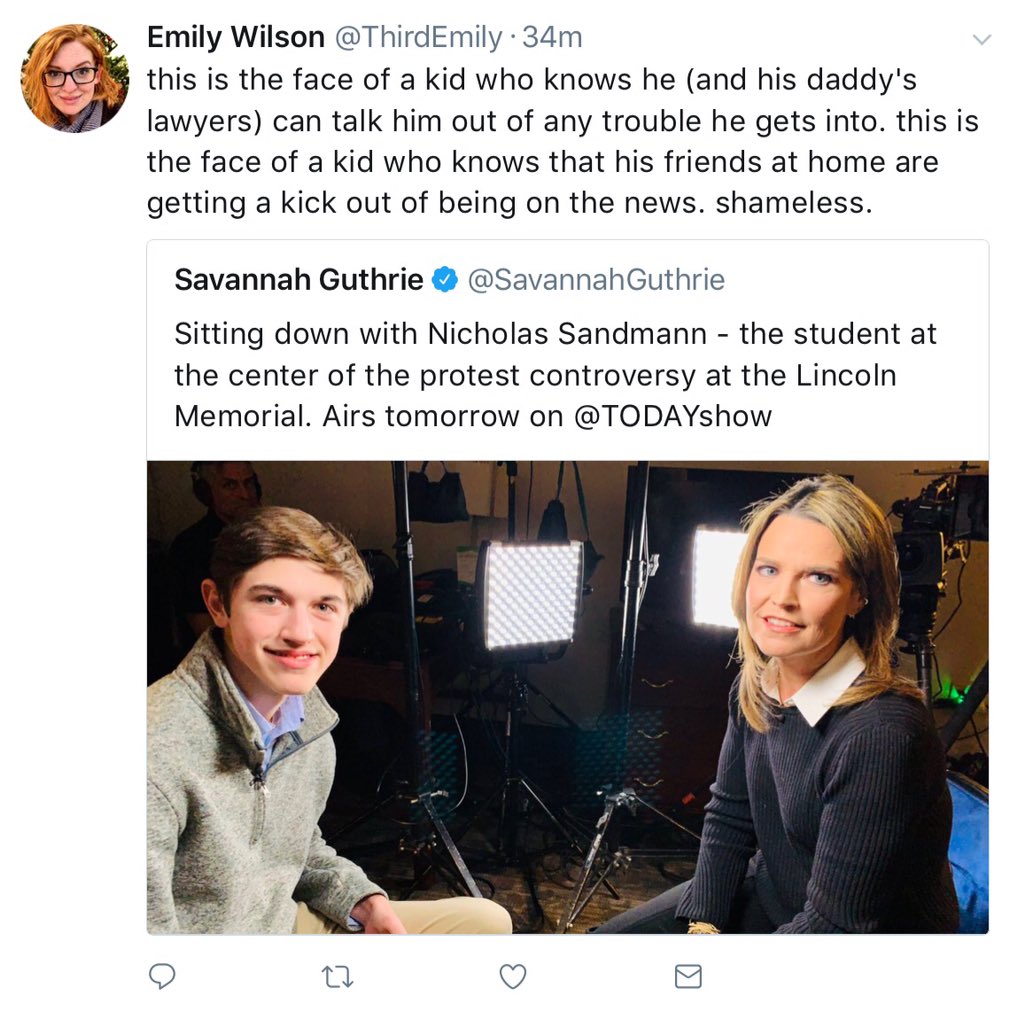This screenshot has width=1024, height=1010.
Task: Share tweet via direct message envelope
Action: coord(688,976)
